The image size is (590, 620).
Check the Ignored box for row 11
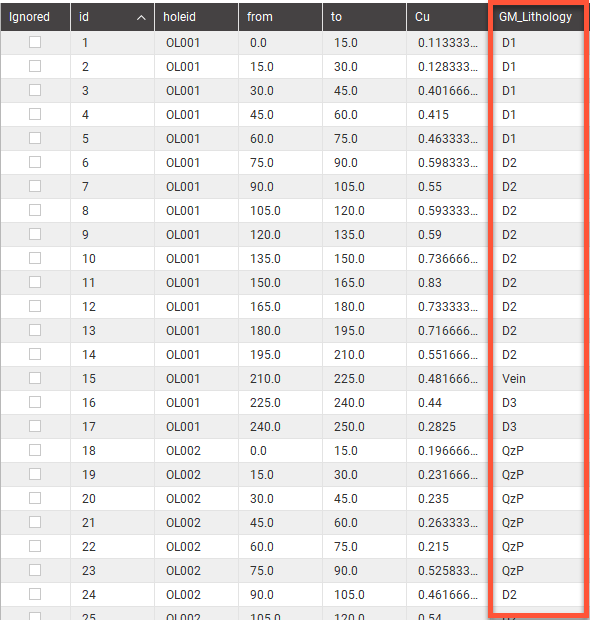pos(35,282)
